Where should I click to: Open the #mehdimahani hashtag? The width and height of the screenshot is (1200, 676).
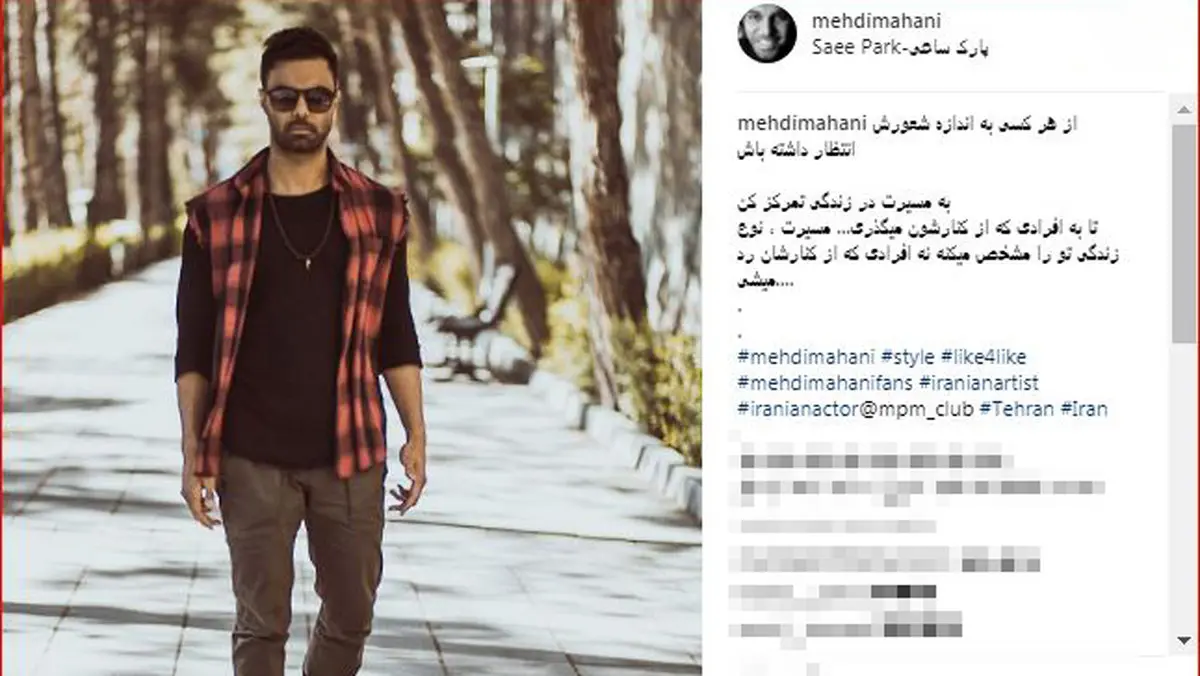(x=804, y=357)
